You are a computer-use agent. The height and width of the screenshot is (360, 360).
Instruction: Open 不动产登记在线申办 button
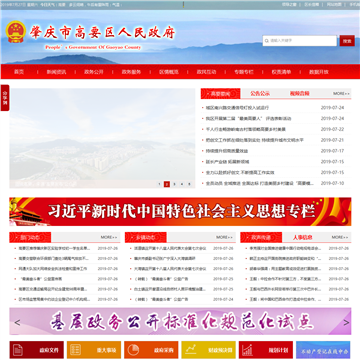[x=323, y=350]
